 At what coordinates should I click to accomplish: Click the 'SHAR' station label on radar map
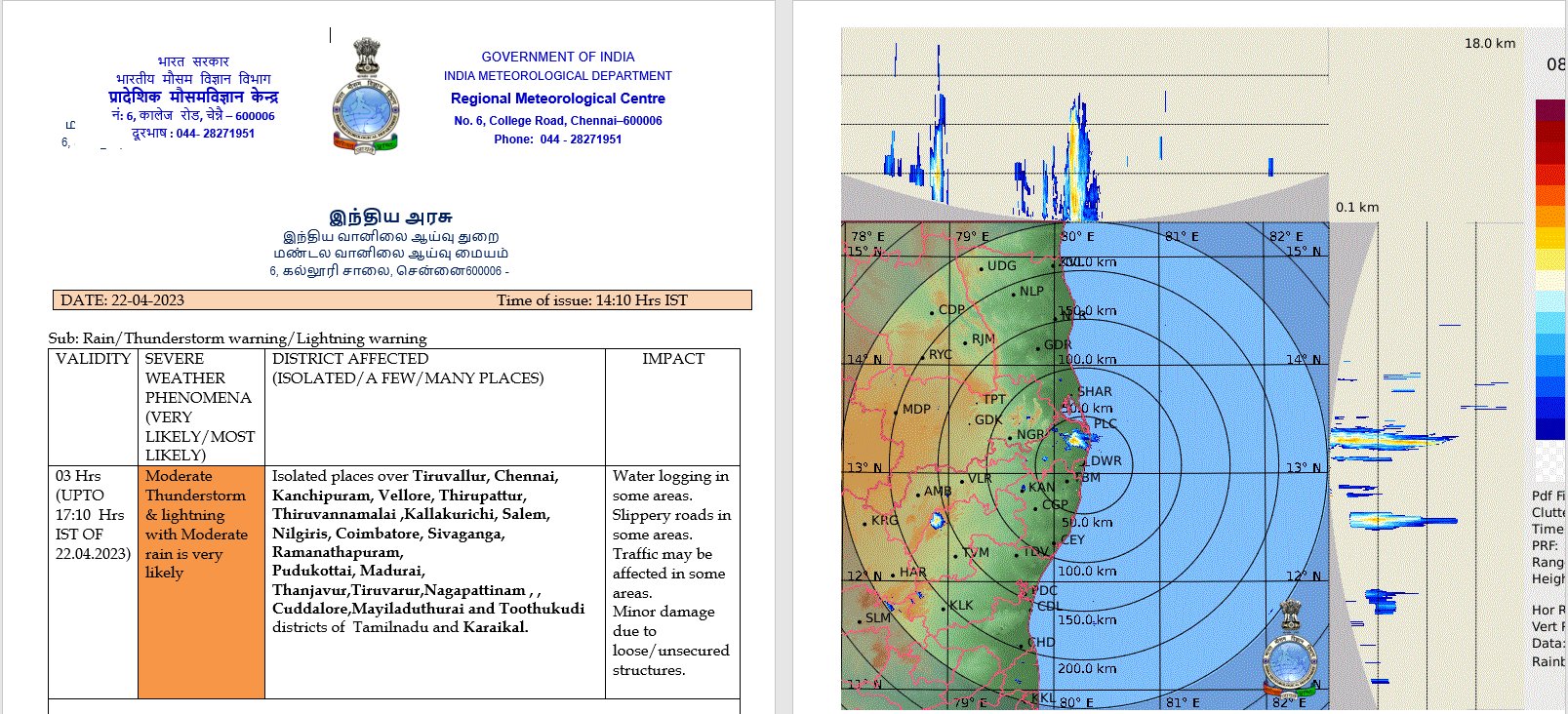point(1095,391)
